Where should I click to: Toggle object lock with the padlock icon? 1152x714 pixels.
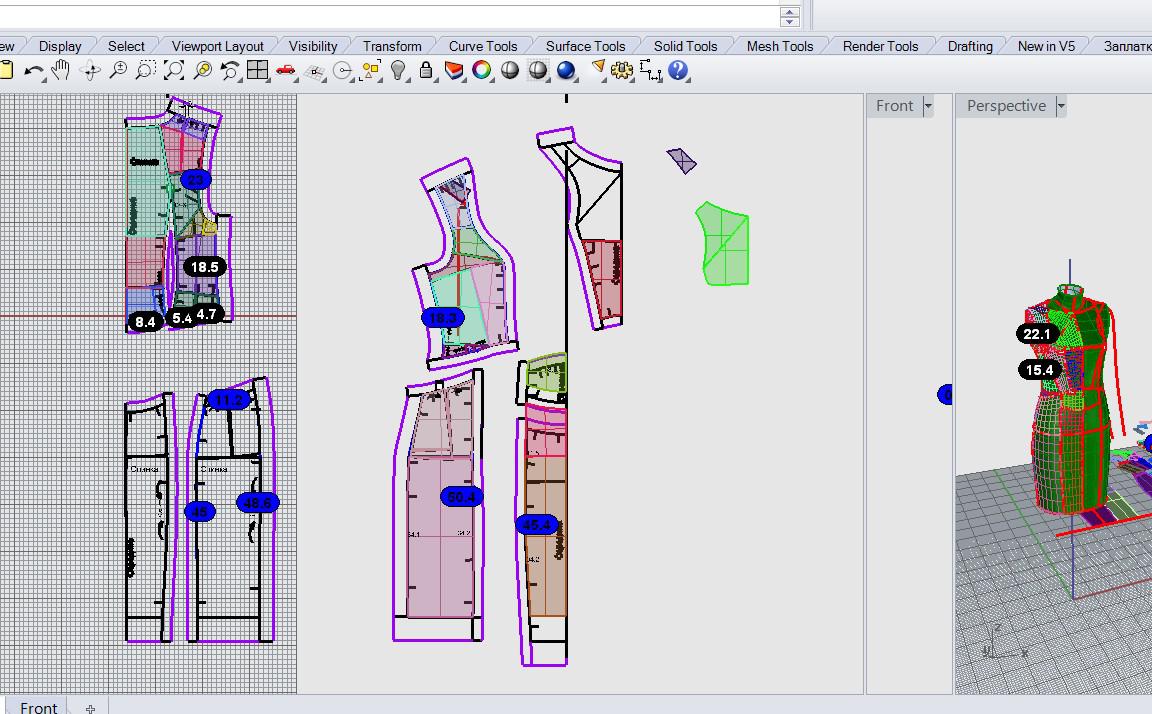click(x=426, y=71)
